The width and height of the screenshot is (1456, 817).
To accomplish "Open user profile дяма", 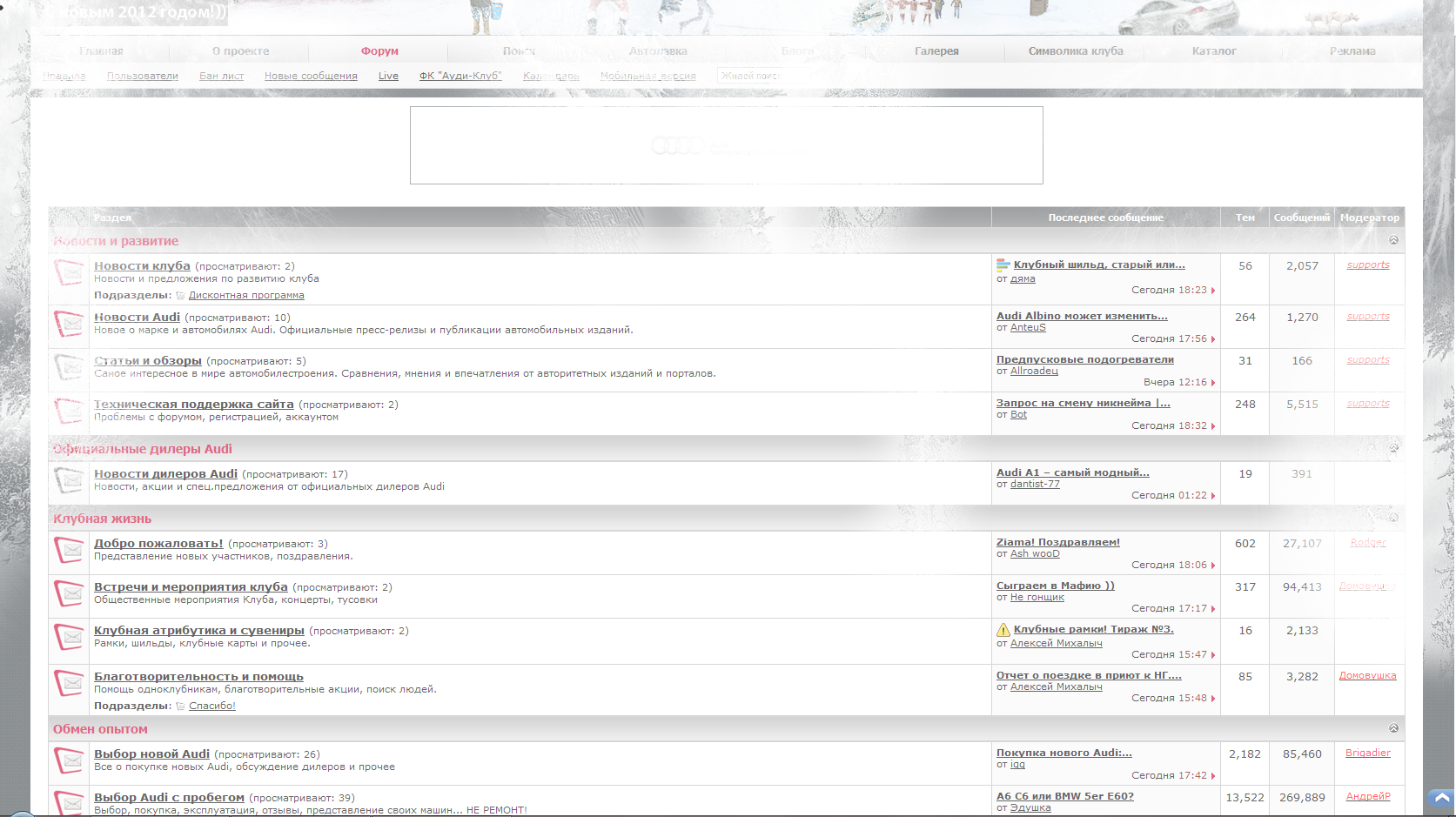I will (x=1023, y=279).
